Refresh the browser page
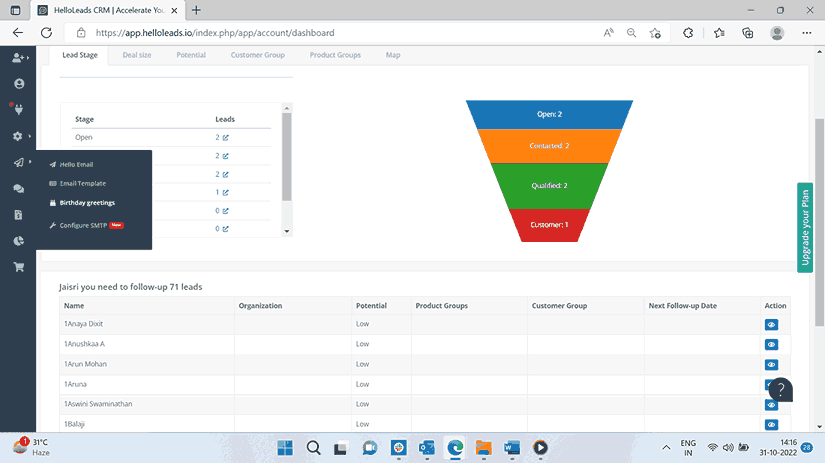 coord(46,33)
